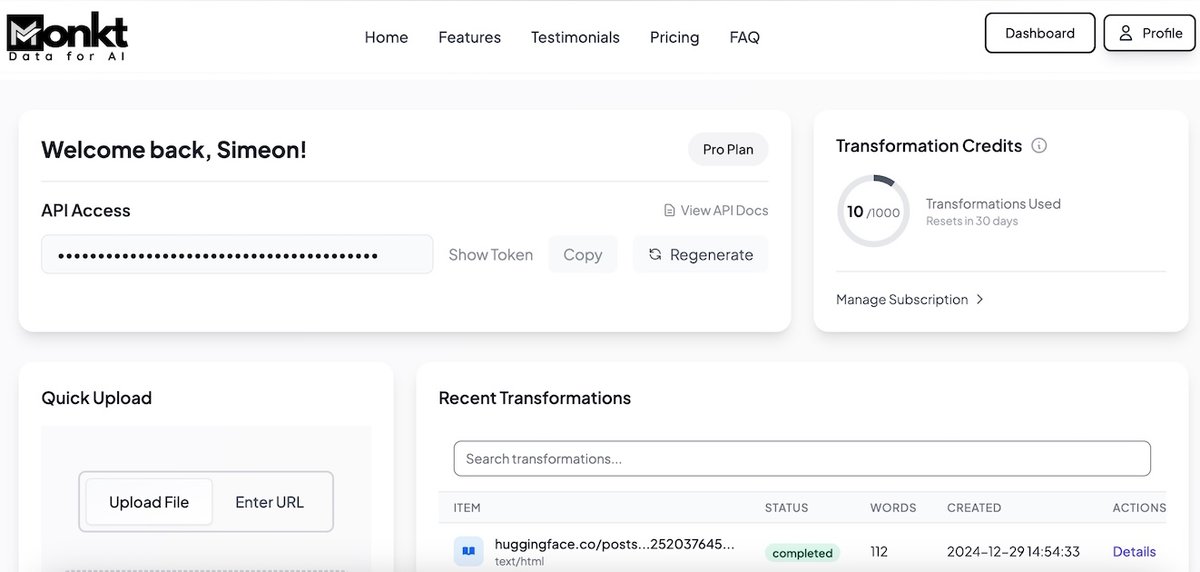
Task: Click the Monkt logo in the header
Action: (68, 36)
